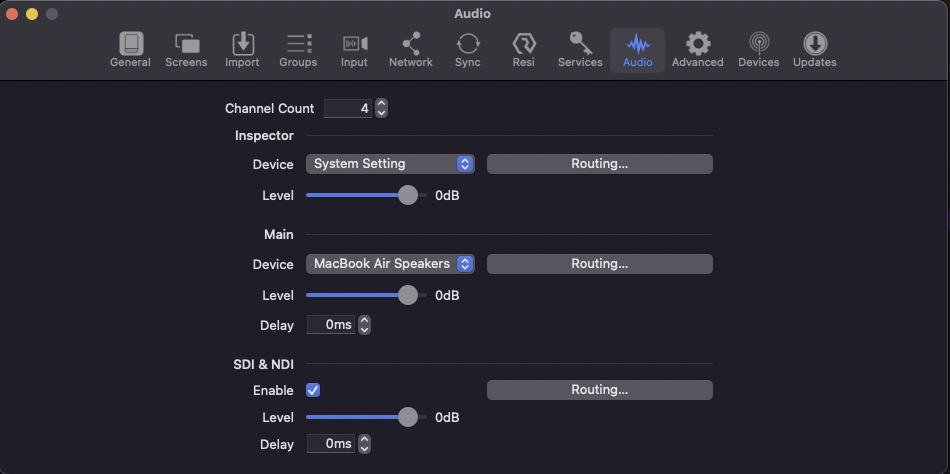The image size is (950, 474).
Task: Open the Resi preferences tab
Action: tap(523, 50)
